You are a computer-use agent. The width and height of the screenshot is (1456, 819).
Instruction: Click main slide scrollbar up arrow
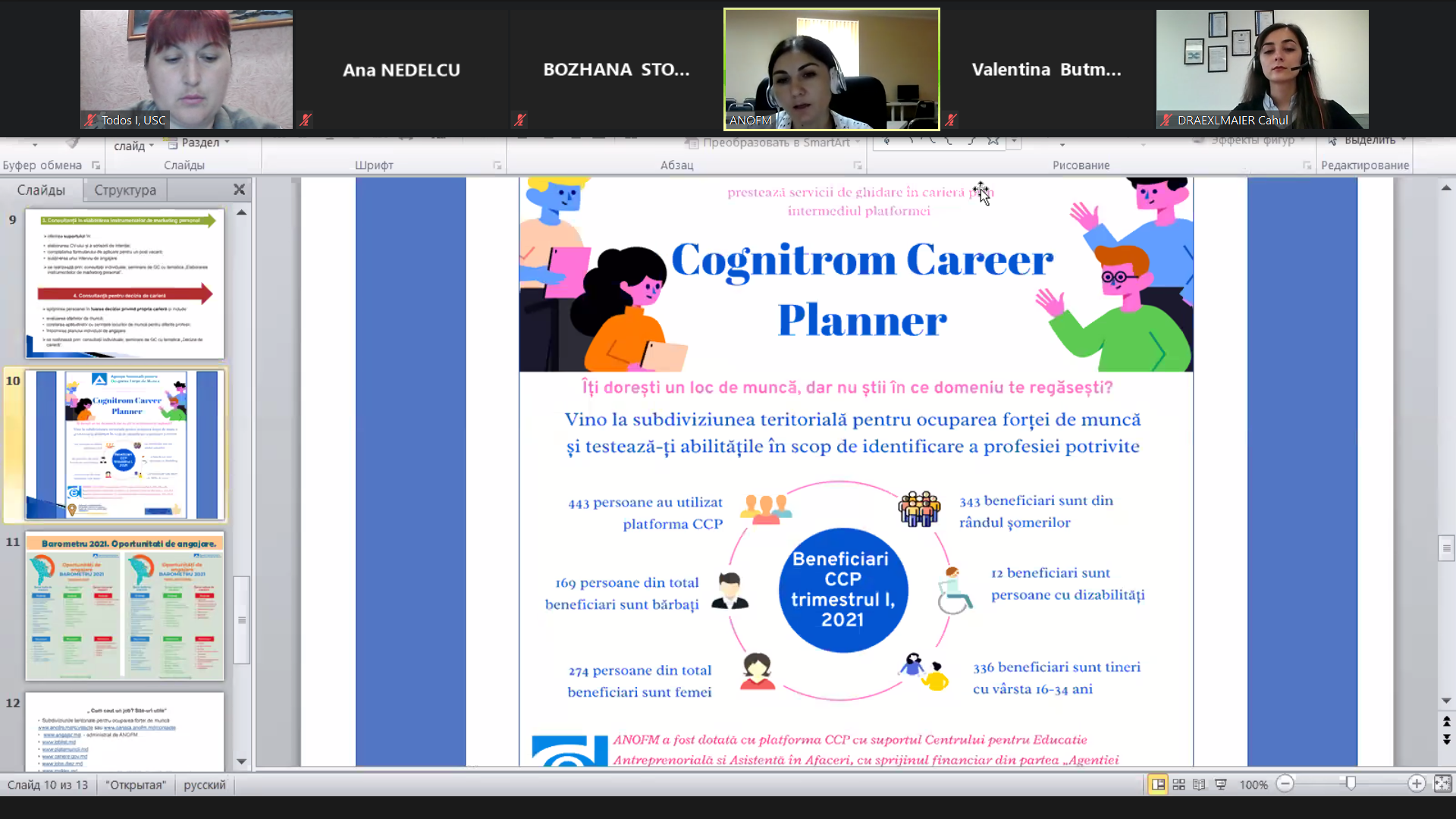point(1446,187)
